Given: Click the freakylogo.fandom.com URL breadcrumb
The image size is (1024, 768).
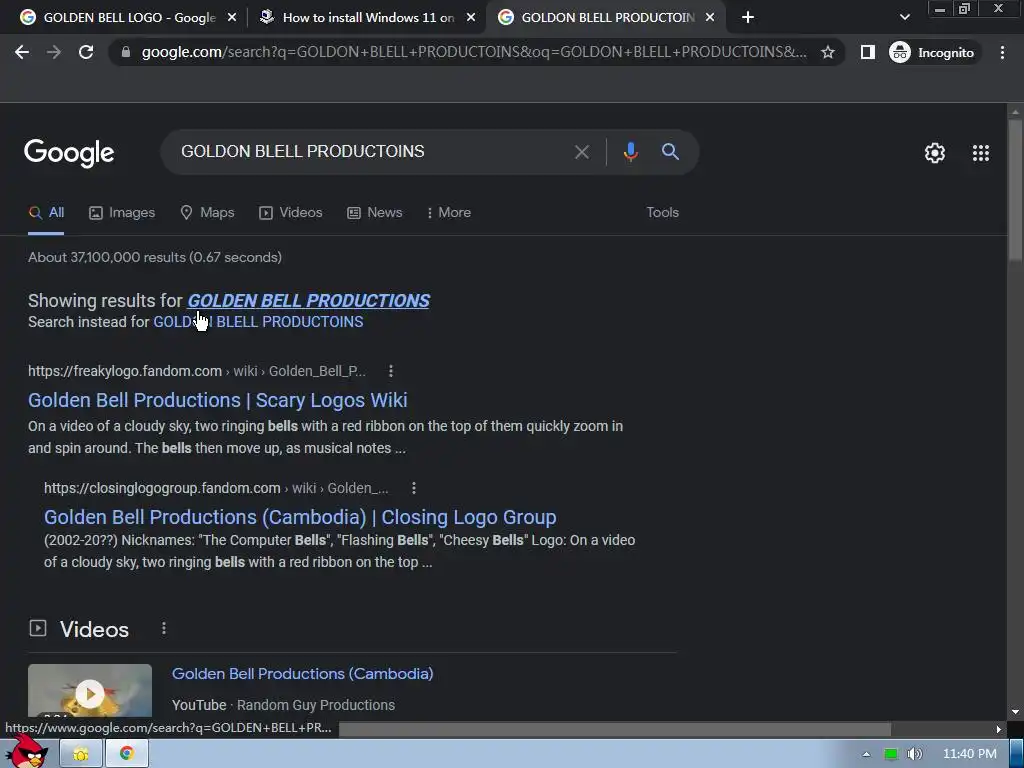Looking at the screenshot, I should pos(197,371).
